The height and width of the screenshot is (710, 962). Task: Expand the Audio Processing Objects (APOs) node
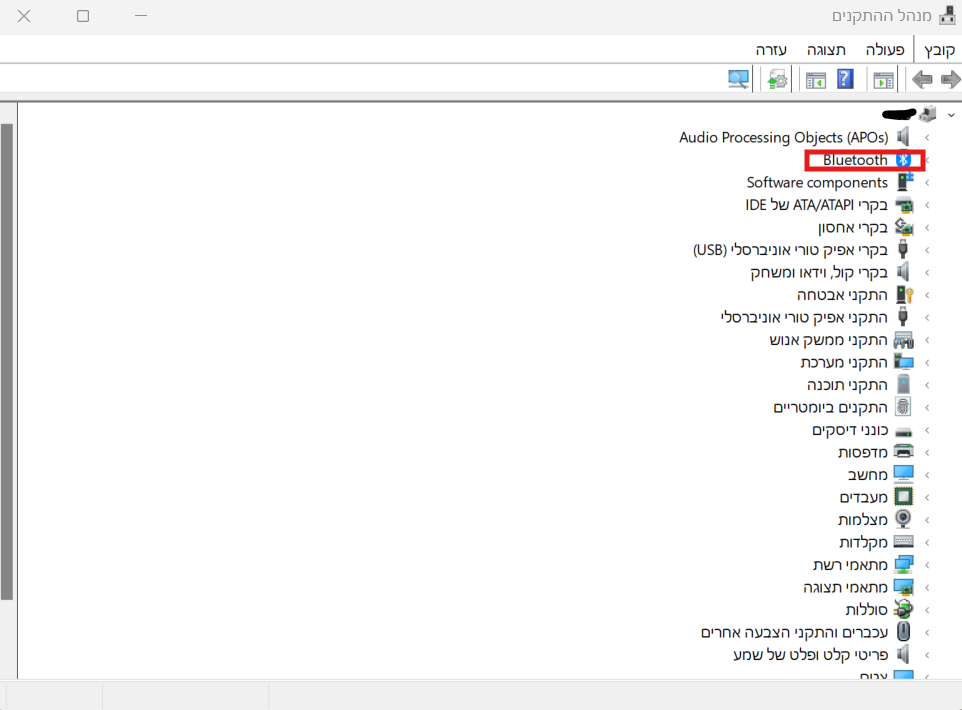(927, 137)
